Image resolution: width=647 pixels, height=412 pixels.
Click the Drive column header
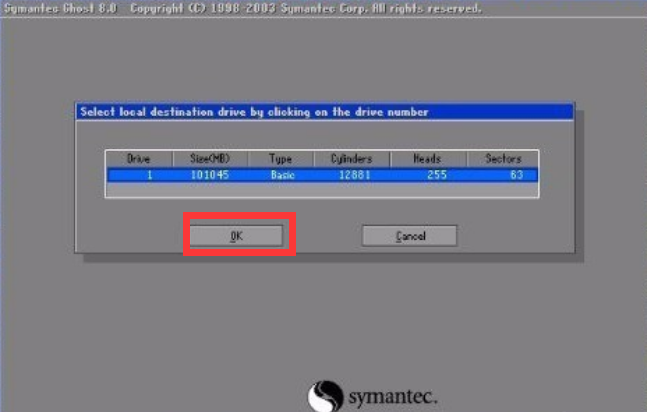[137, 159]
